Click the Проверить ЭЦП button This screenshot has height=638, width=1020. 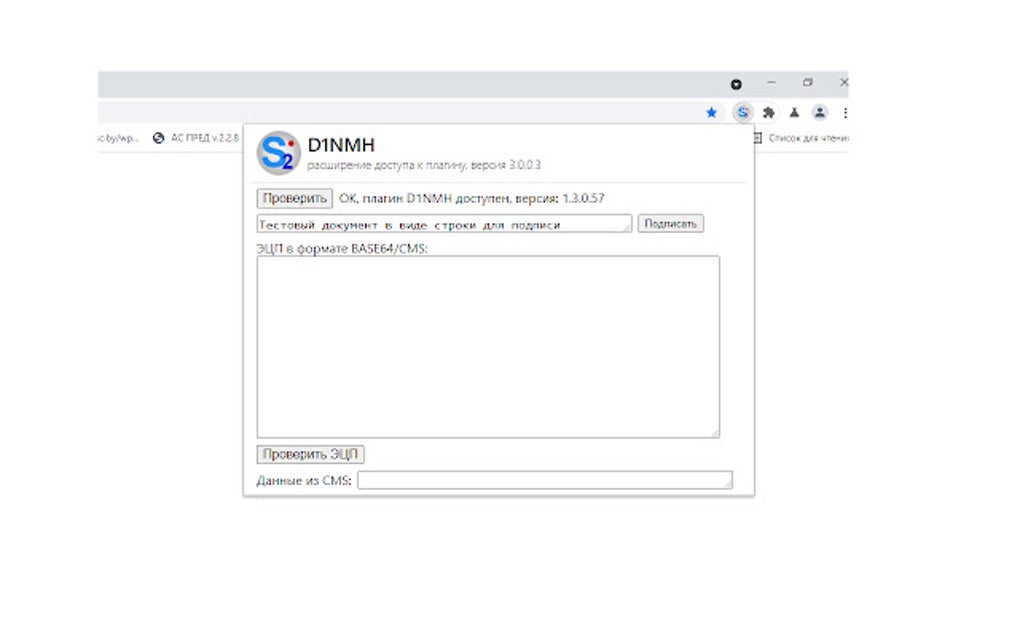coord(310,454)
